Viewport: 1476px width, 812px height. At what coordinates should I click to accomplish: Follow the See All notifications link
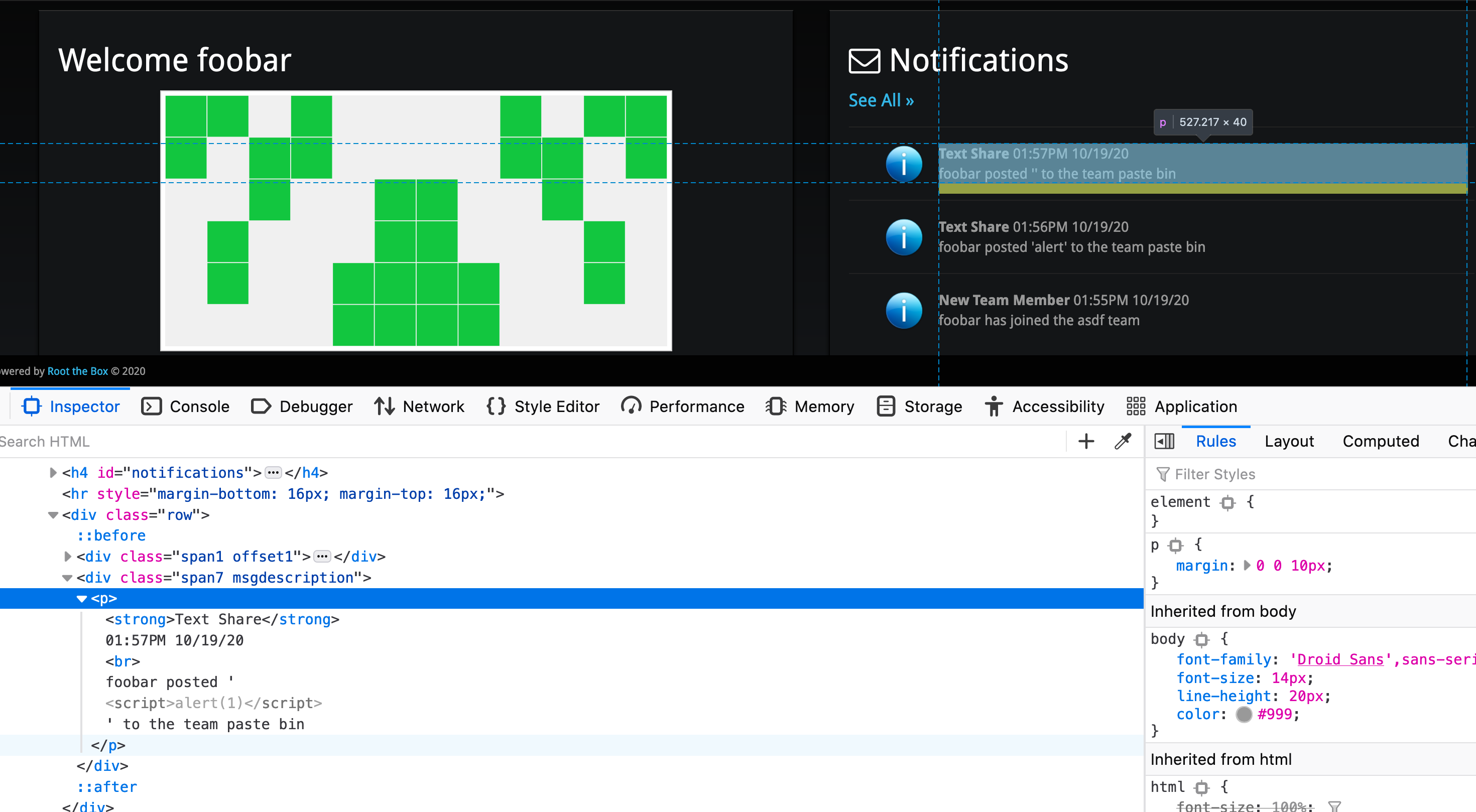(x=881, y=100)
